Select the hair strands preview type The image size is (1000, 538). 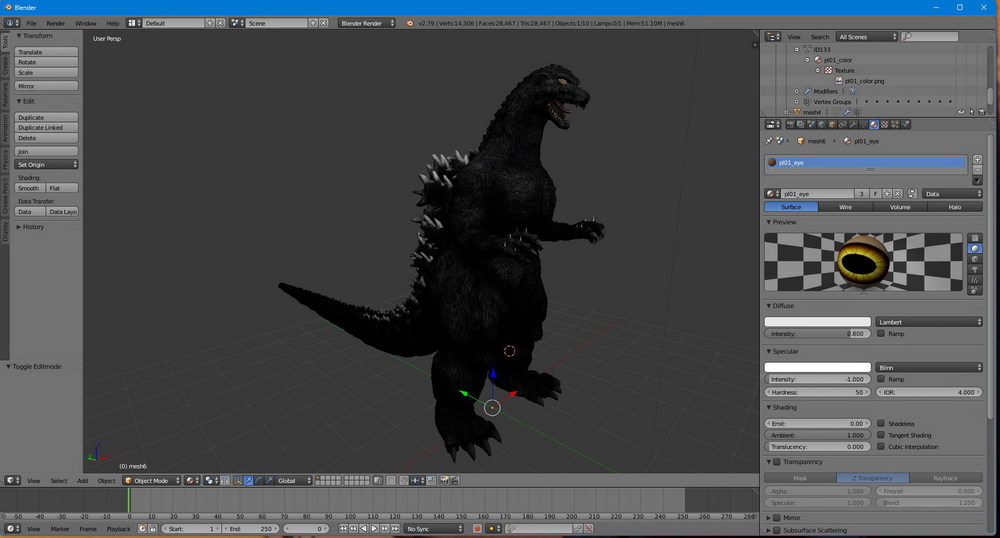(x=974, y=280)
